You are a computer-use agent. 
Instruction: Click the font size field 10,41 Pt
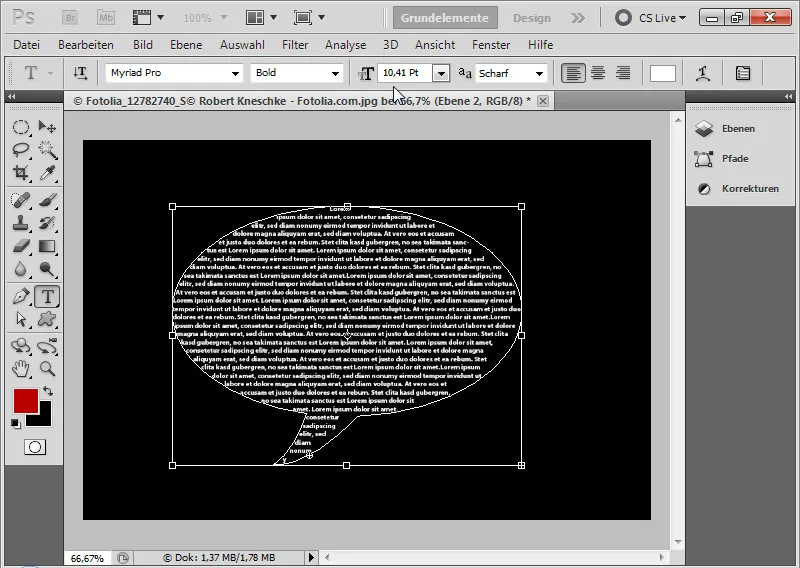click(405, 73)
